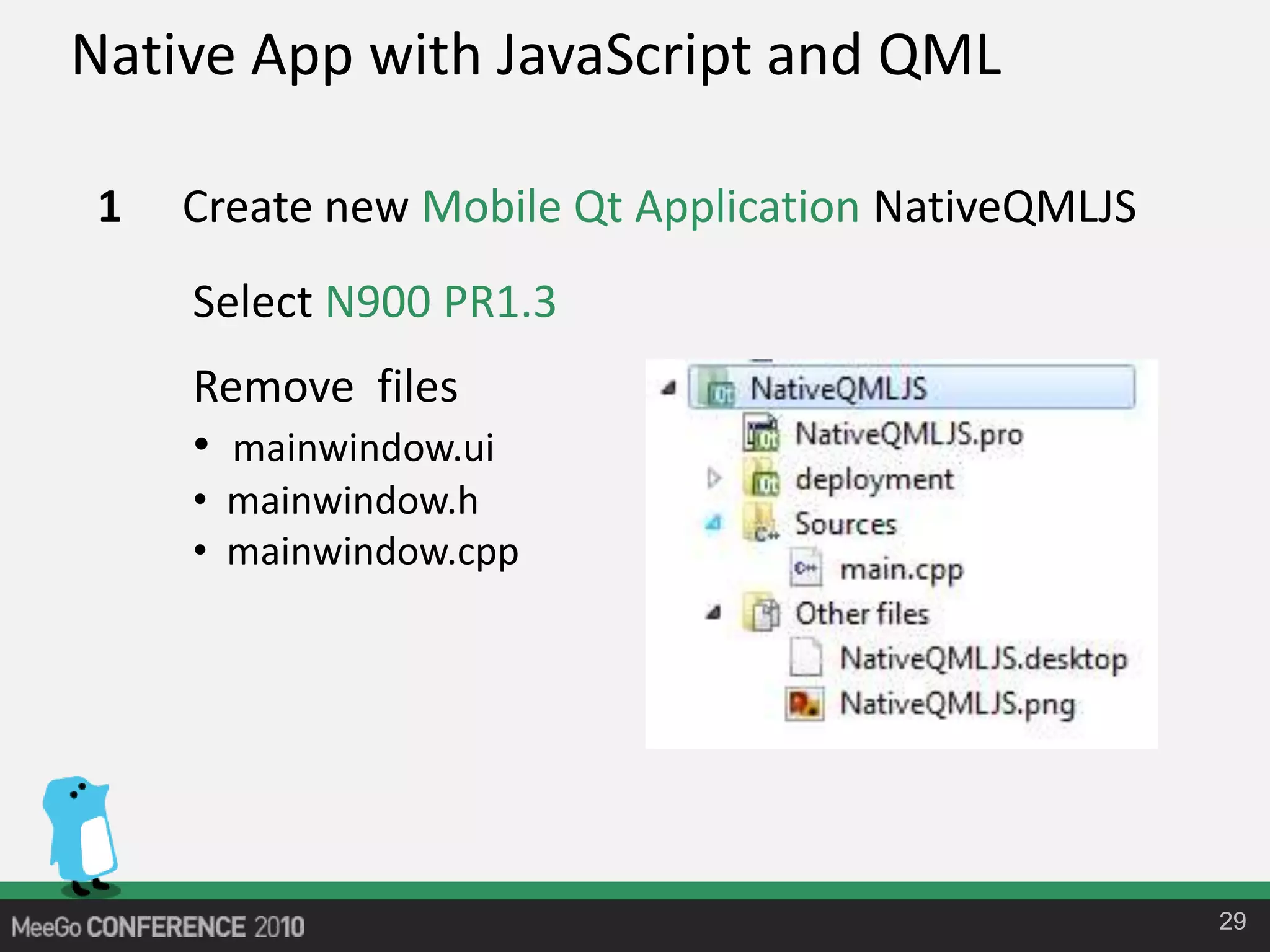Click the N900 PR1.3 green text
Viewport: 1270px width, 952px height.
click(441, 302)
